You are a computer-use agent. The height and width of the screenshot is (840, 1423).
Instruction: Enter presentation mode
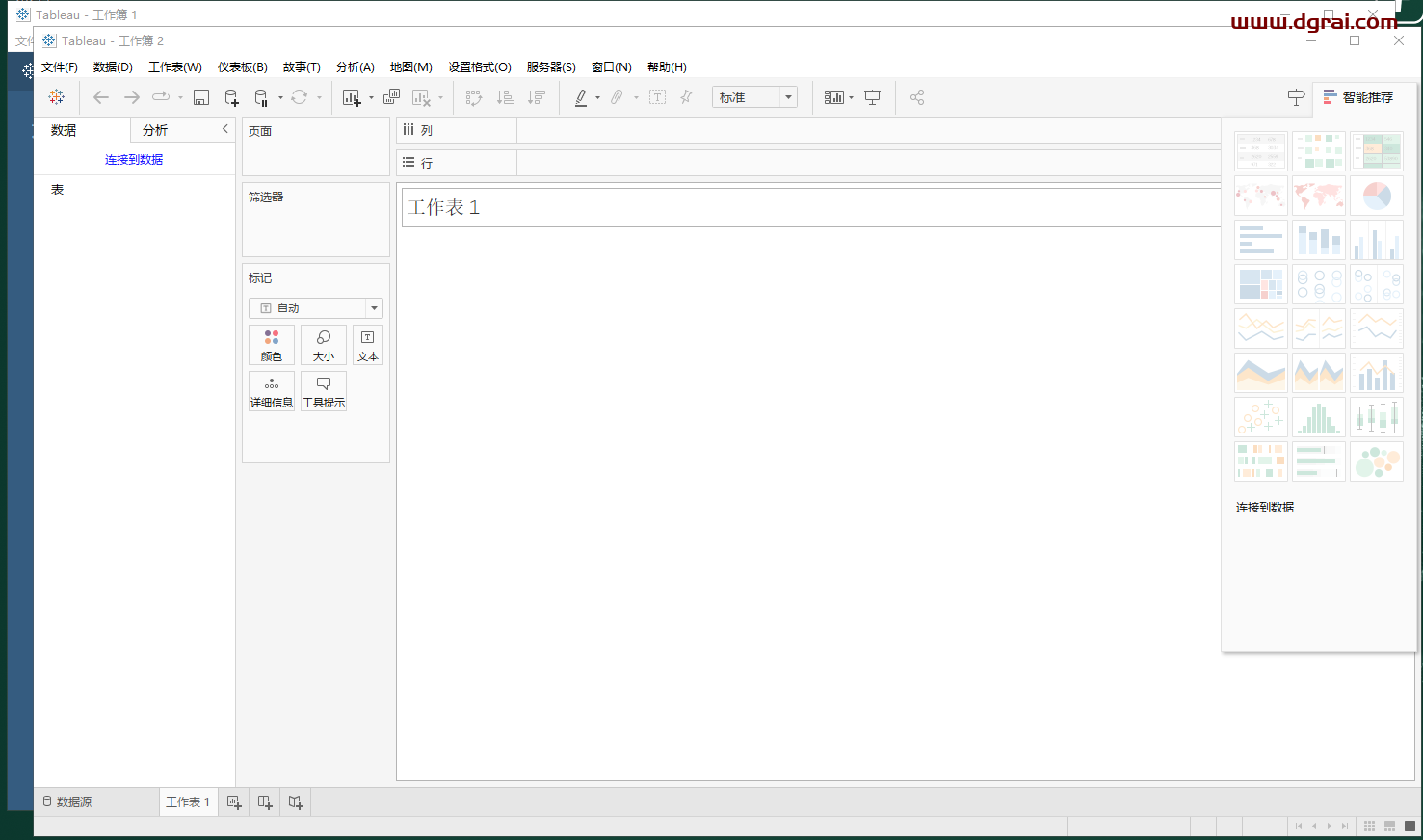(873, 97)
